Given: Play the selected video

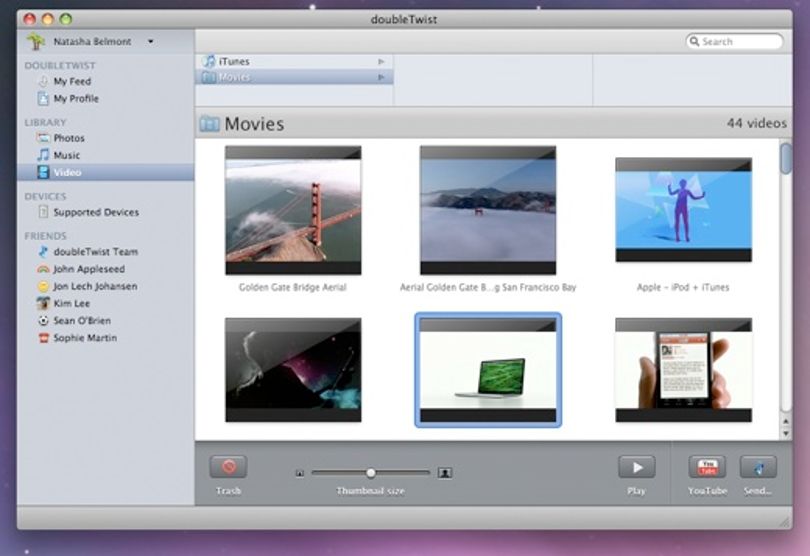Looking at the screenshot, I should (x=636, y=467).
